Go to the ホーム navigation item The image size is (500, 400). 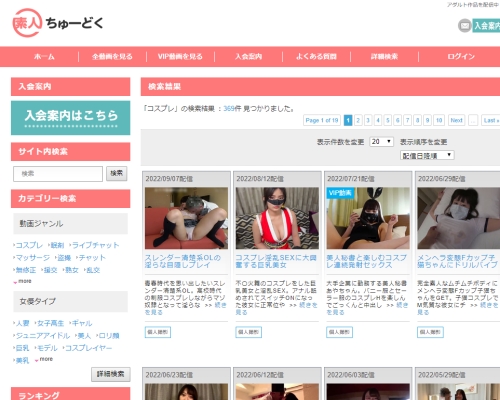(x=44, y=57)
